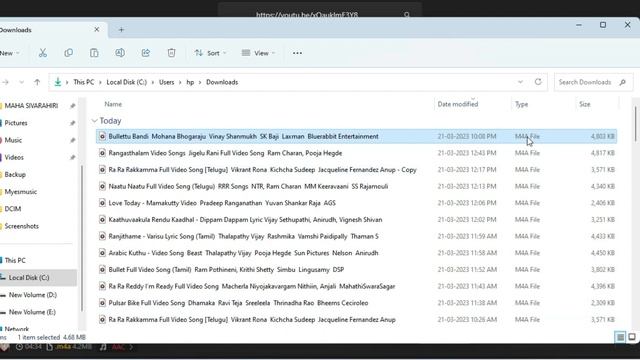Close the Downloads tab
This screenshot has width=640, height=360.
click(x=97, y=29)
